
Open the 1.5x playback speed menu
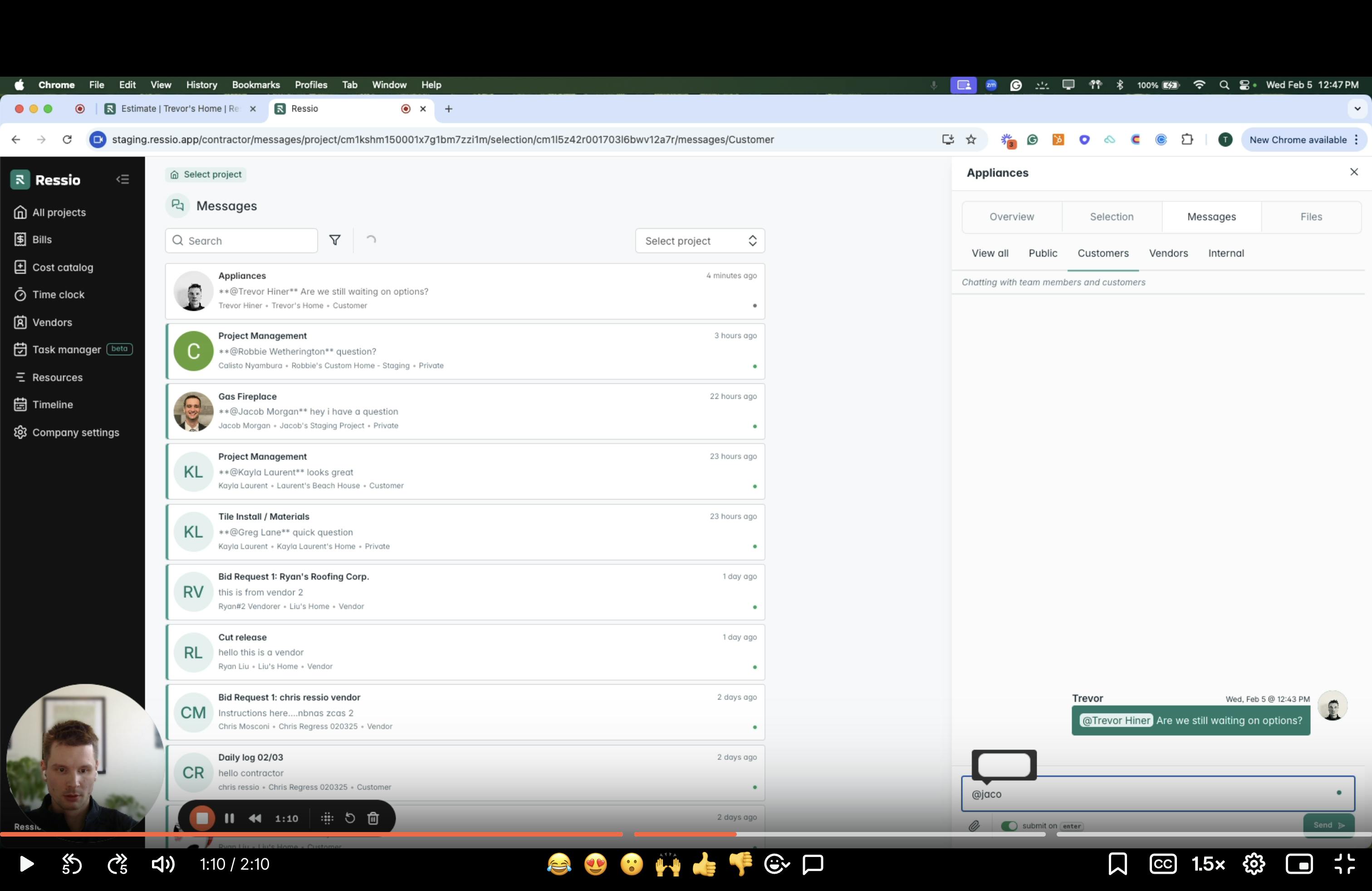[1208, 864]
